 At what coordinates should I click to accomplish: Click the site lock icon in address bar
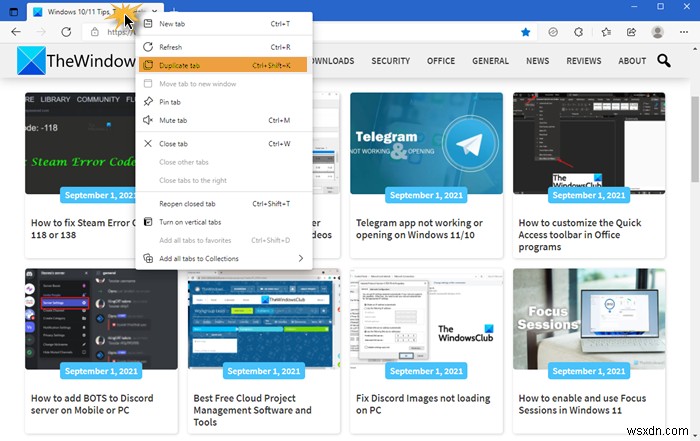click(x=95, y=32)
